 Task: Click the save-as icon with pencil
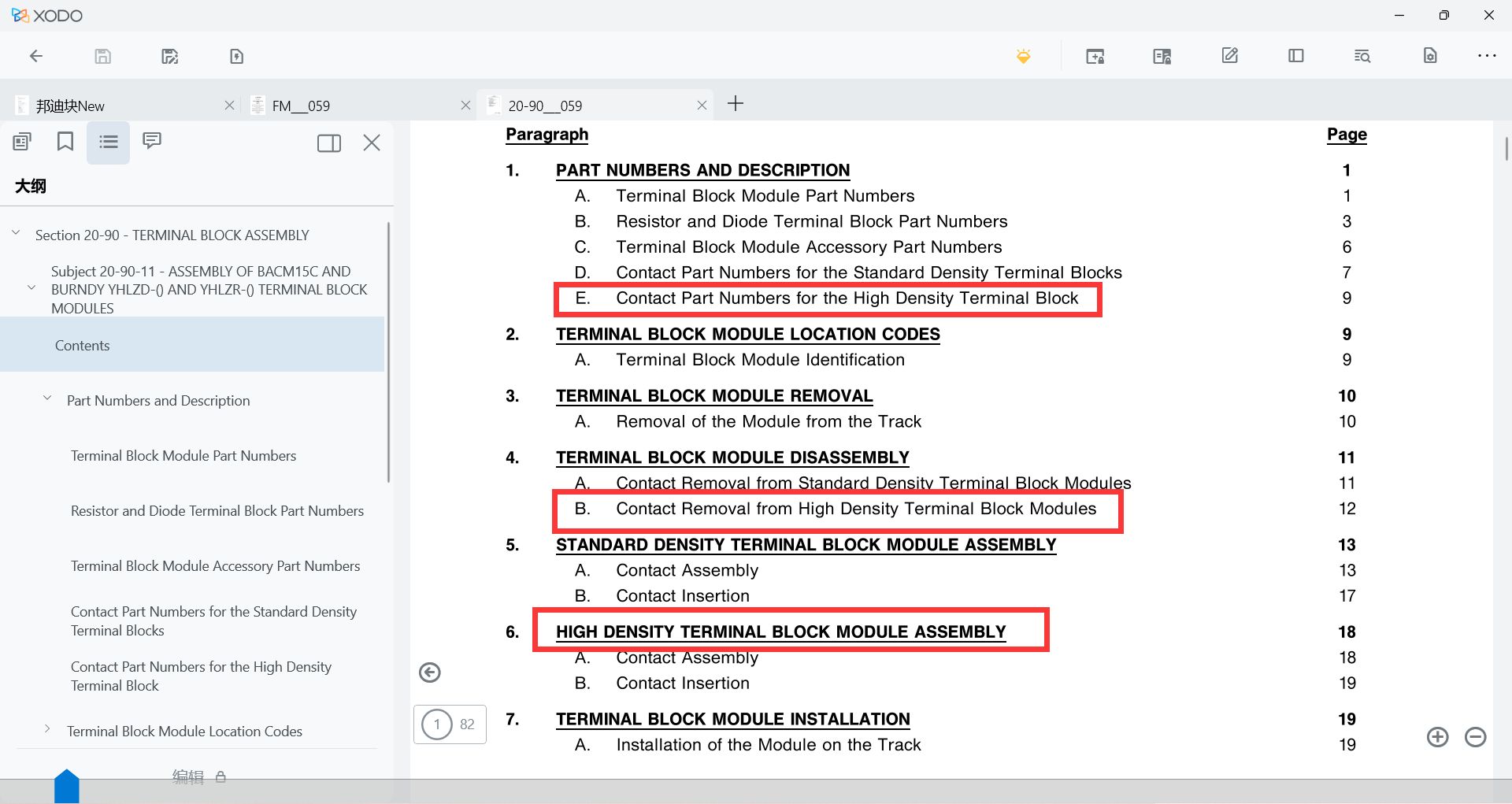(170, 56)
